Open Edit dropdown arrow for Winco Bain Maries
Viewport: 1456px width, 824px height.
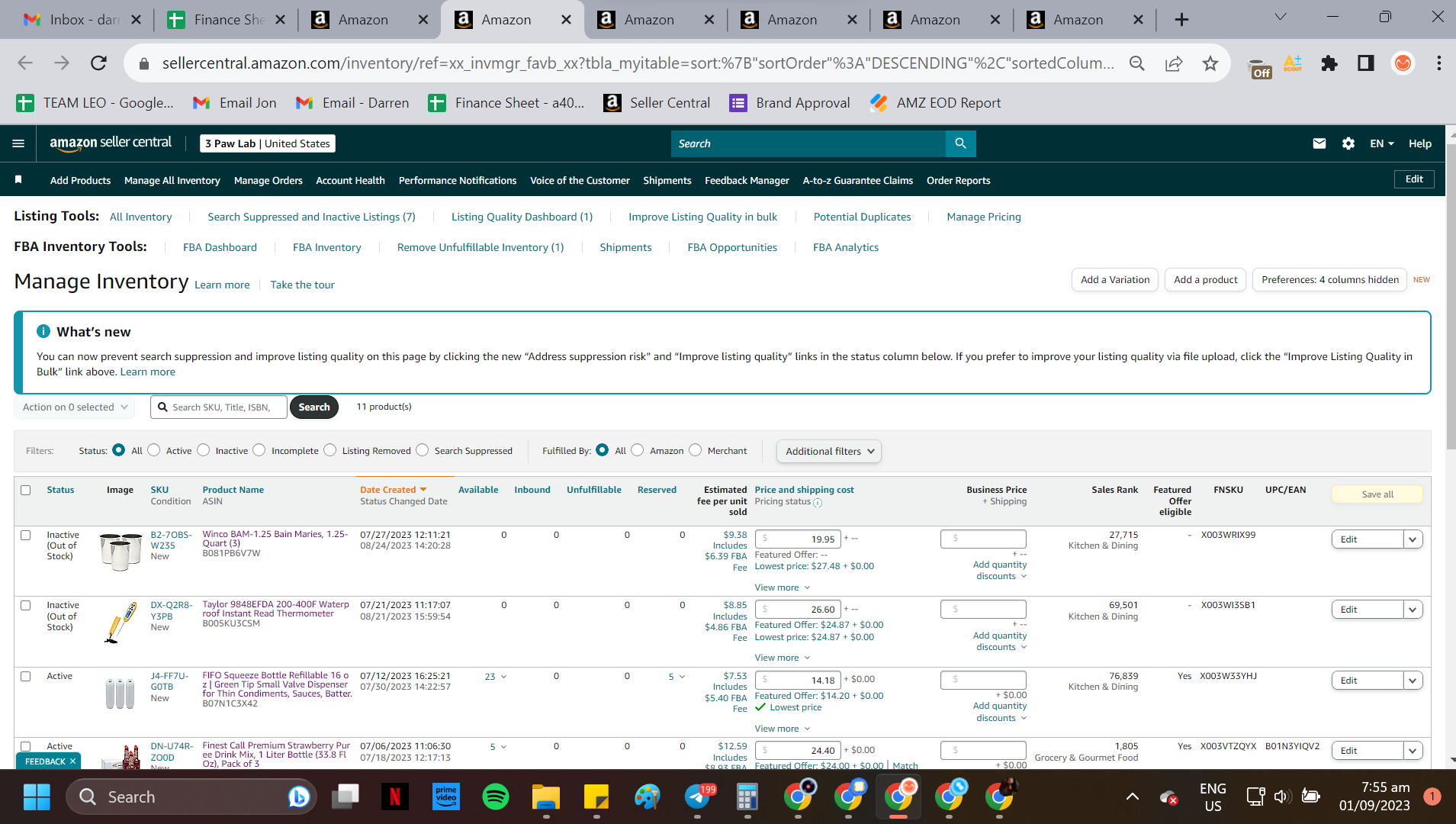pos(1413,539)
